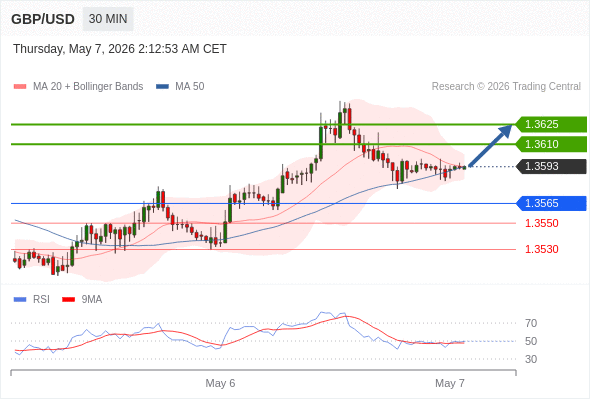Image resolution: width=590 pixels, height=400 pixels.
Task: Click the Research Trading Central copyright text
Action: pyautogui.click(x=506, y=87)
